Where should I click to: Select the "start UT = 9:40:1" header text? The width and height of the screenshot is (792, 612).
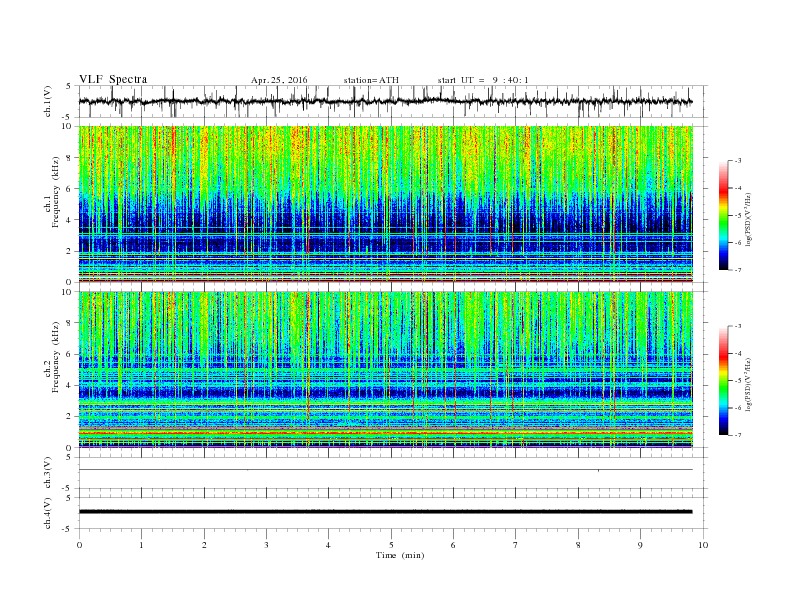point(483,80)
